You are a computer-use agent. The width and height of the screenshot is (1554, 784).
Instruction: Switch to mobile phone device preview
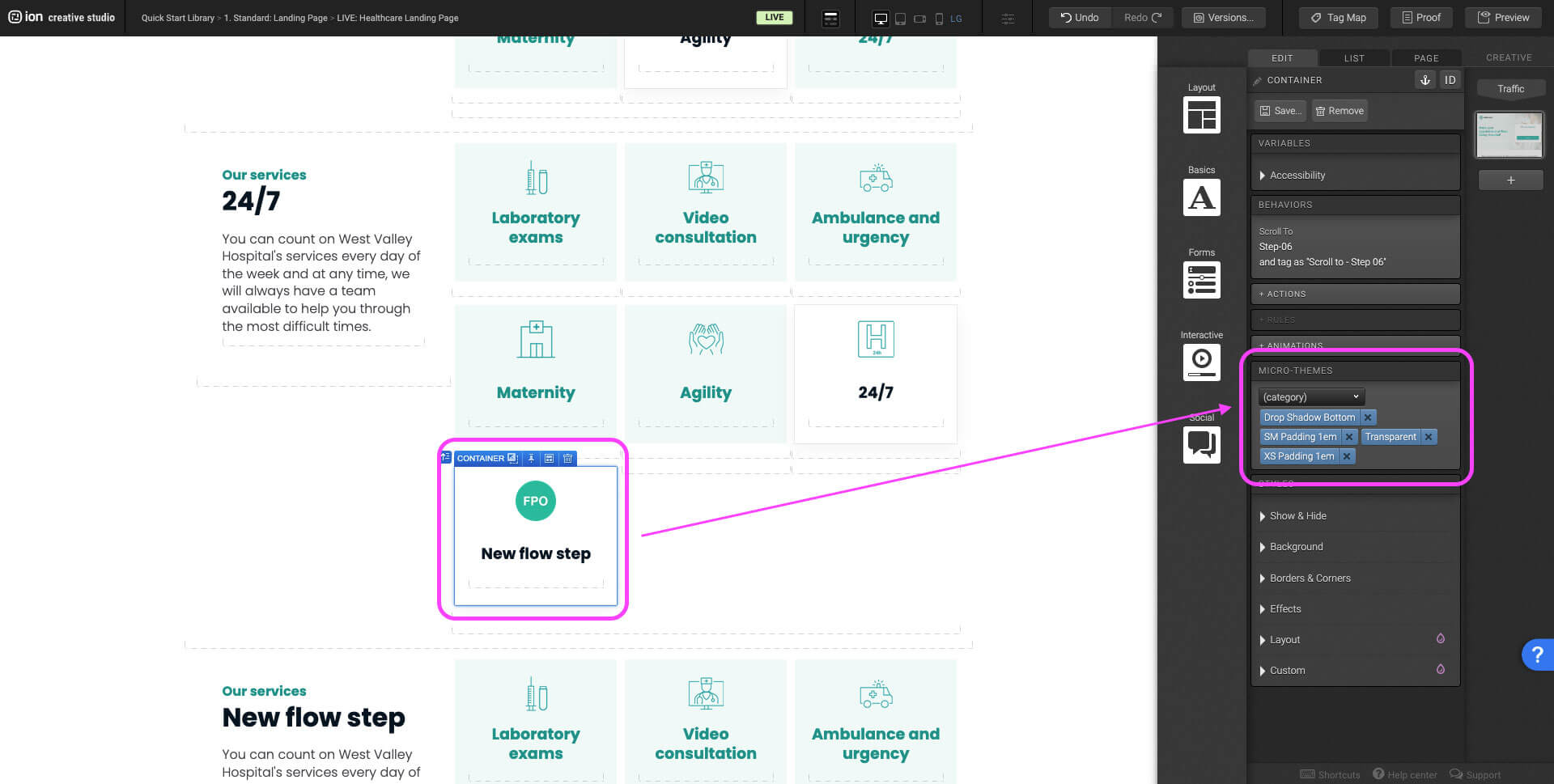[939, 19]
